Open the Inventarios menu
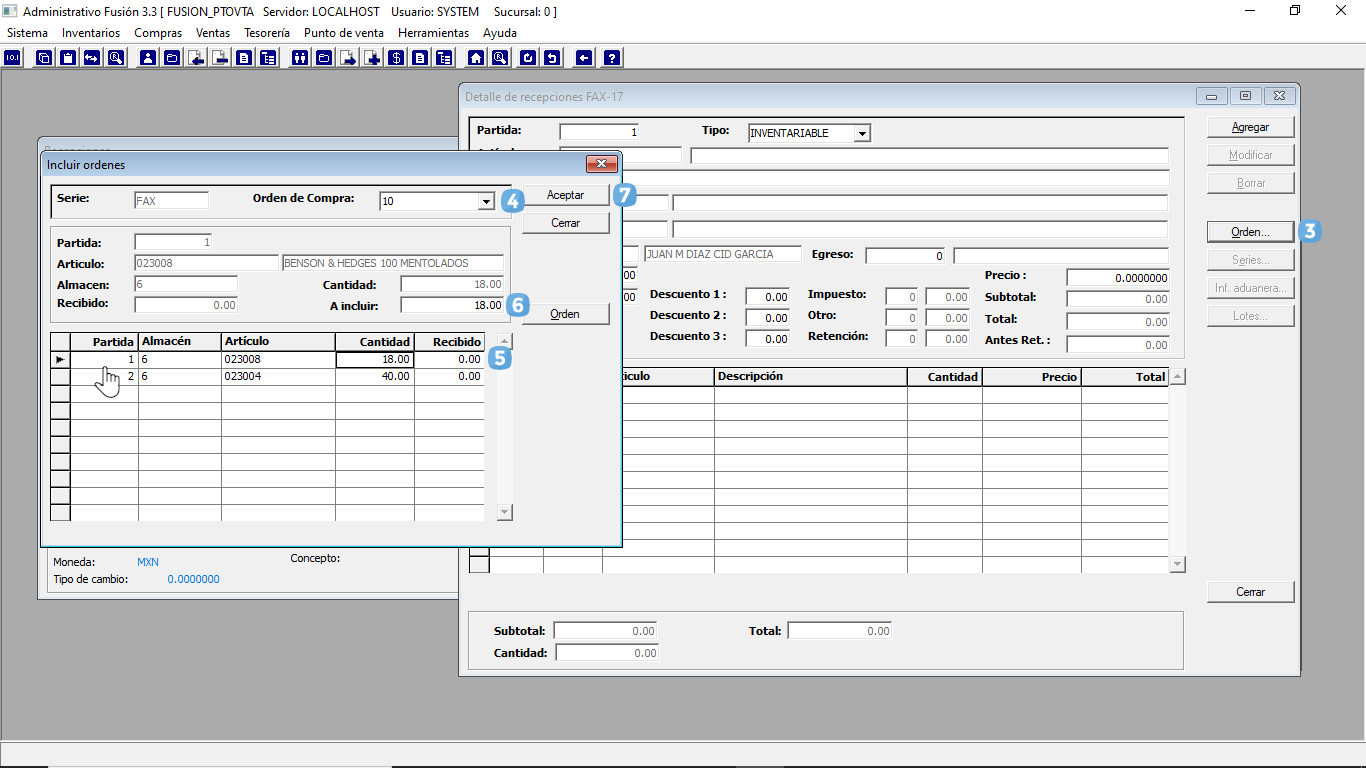 [91, 33]
